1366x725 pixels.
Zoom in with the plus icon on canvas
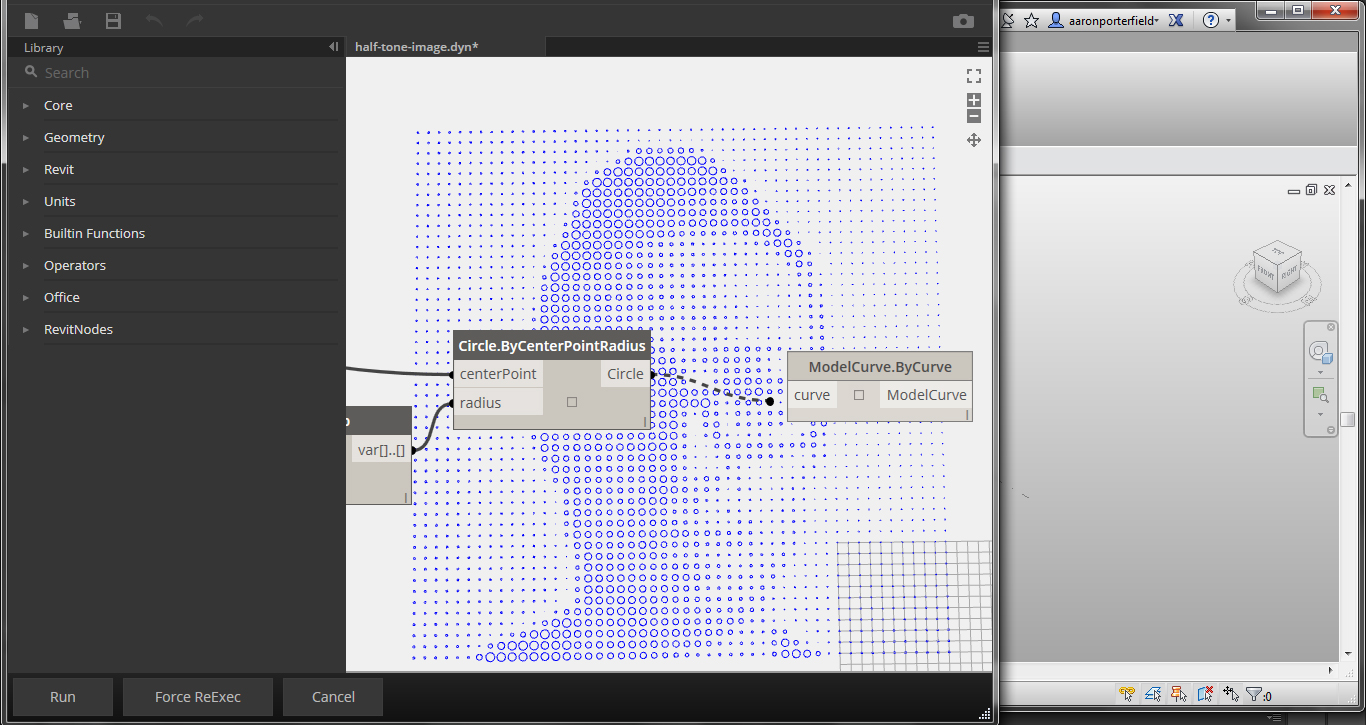pyautogui.click(x=974, y=100)
